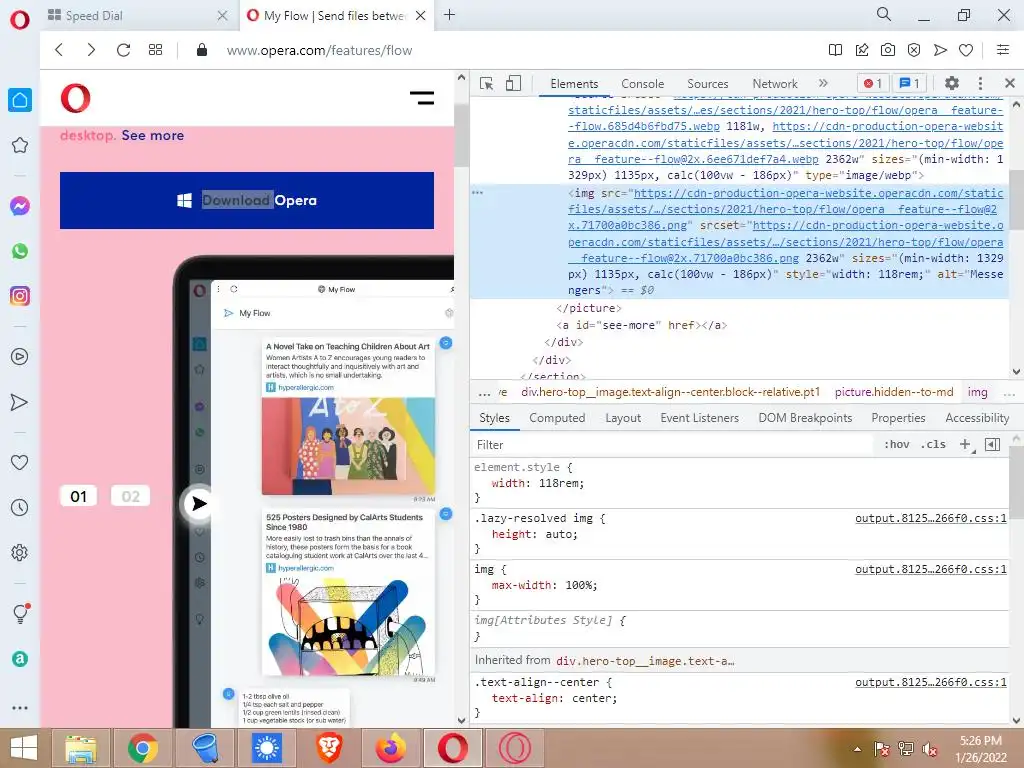Click the site security padlock icon
This screenshot has width=1024, height=768.
coord(202,50)
